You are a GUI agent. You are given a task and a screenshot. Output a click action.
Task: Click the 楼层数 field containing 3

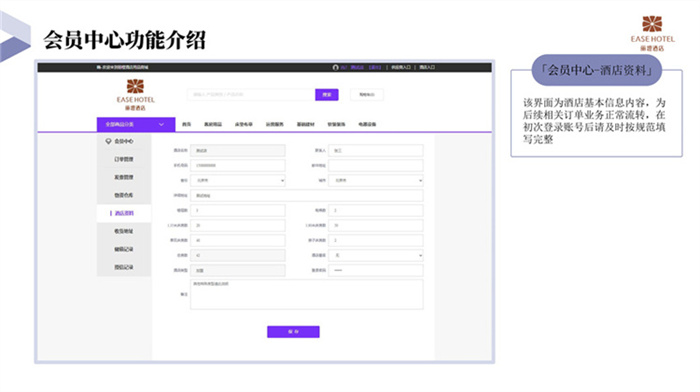click(238, 210)
